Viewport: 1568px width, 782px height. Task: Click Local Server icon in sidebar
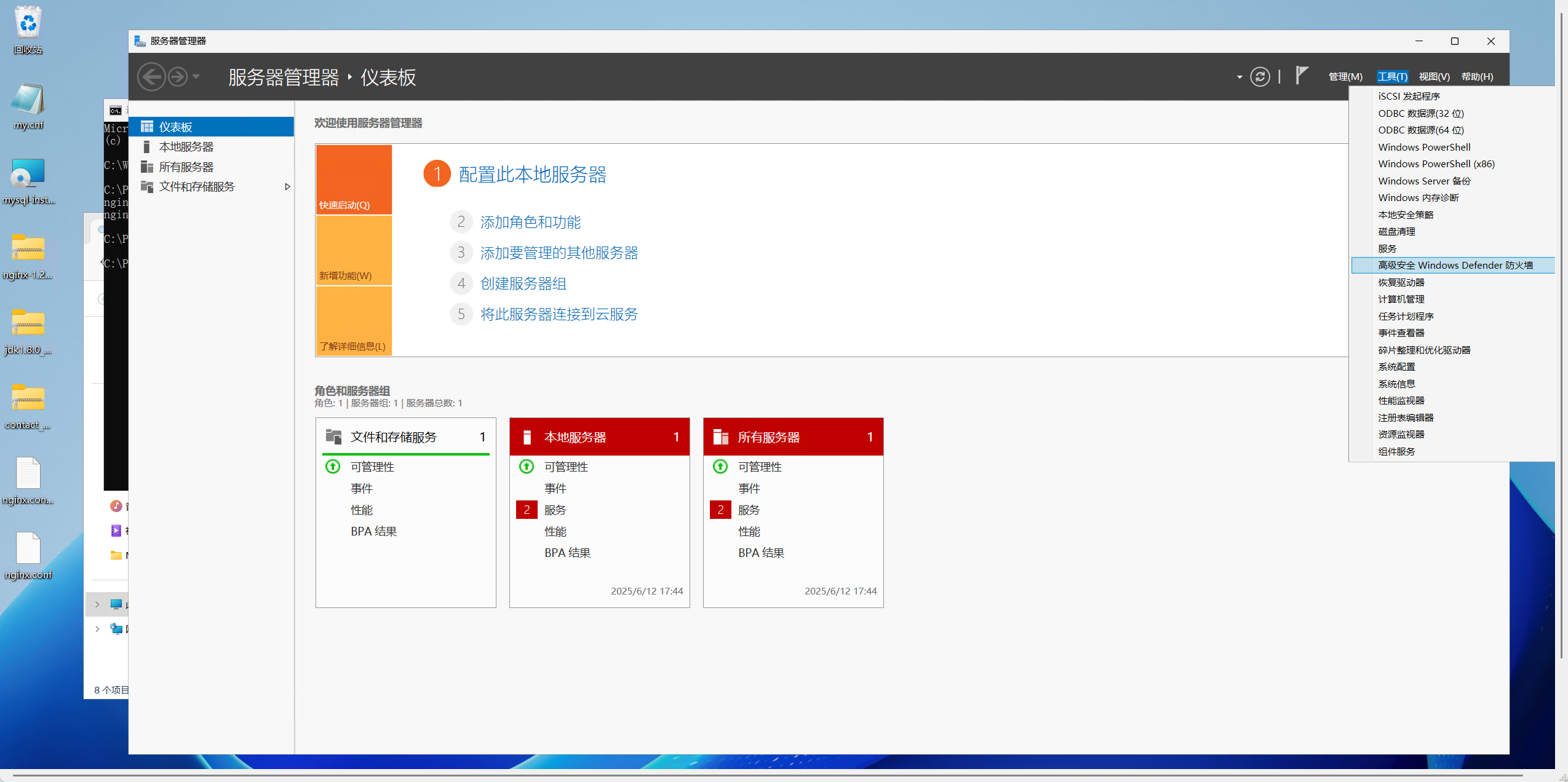point(146,147)
